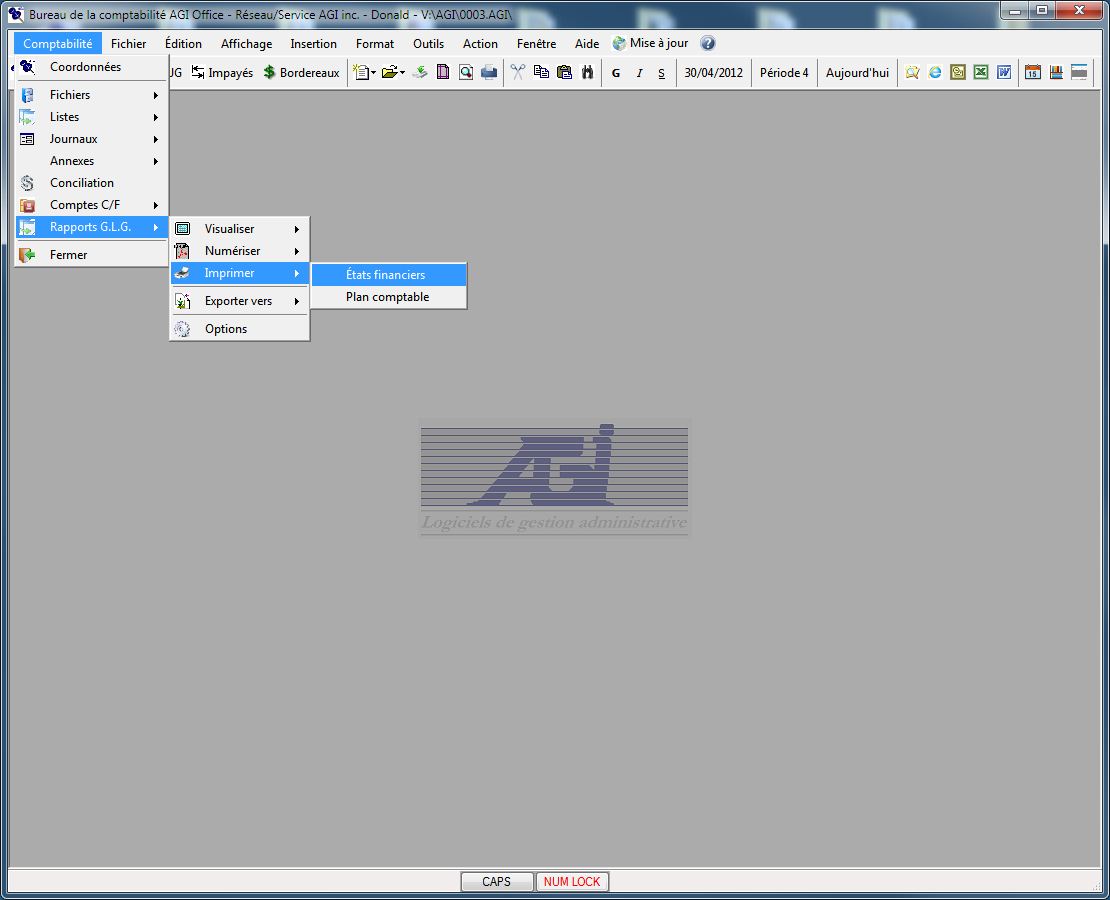This screenshot has width=1110, height=900.
Task: Click the Fermer exit door icon
Action: pyautogui.click(x=27, y=255)
